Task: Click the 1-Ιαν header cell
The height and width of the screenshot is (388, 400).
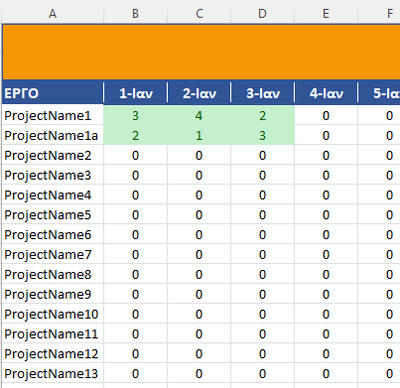Action: 135,93
